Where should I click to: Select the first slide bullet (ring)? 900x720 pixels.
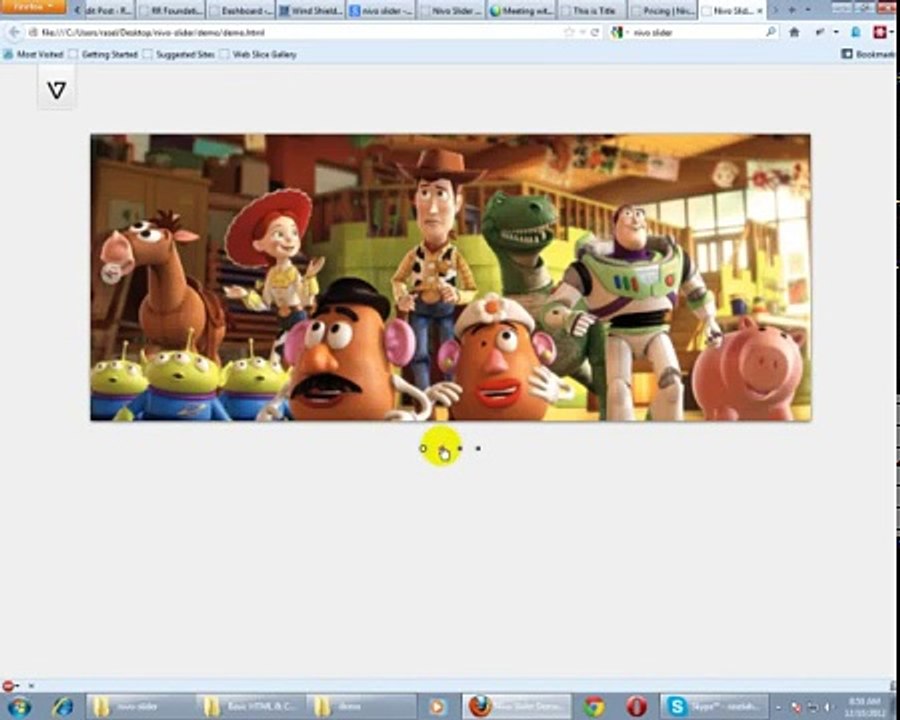pyautogui.click(x=423, y=448)
